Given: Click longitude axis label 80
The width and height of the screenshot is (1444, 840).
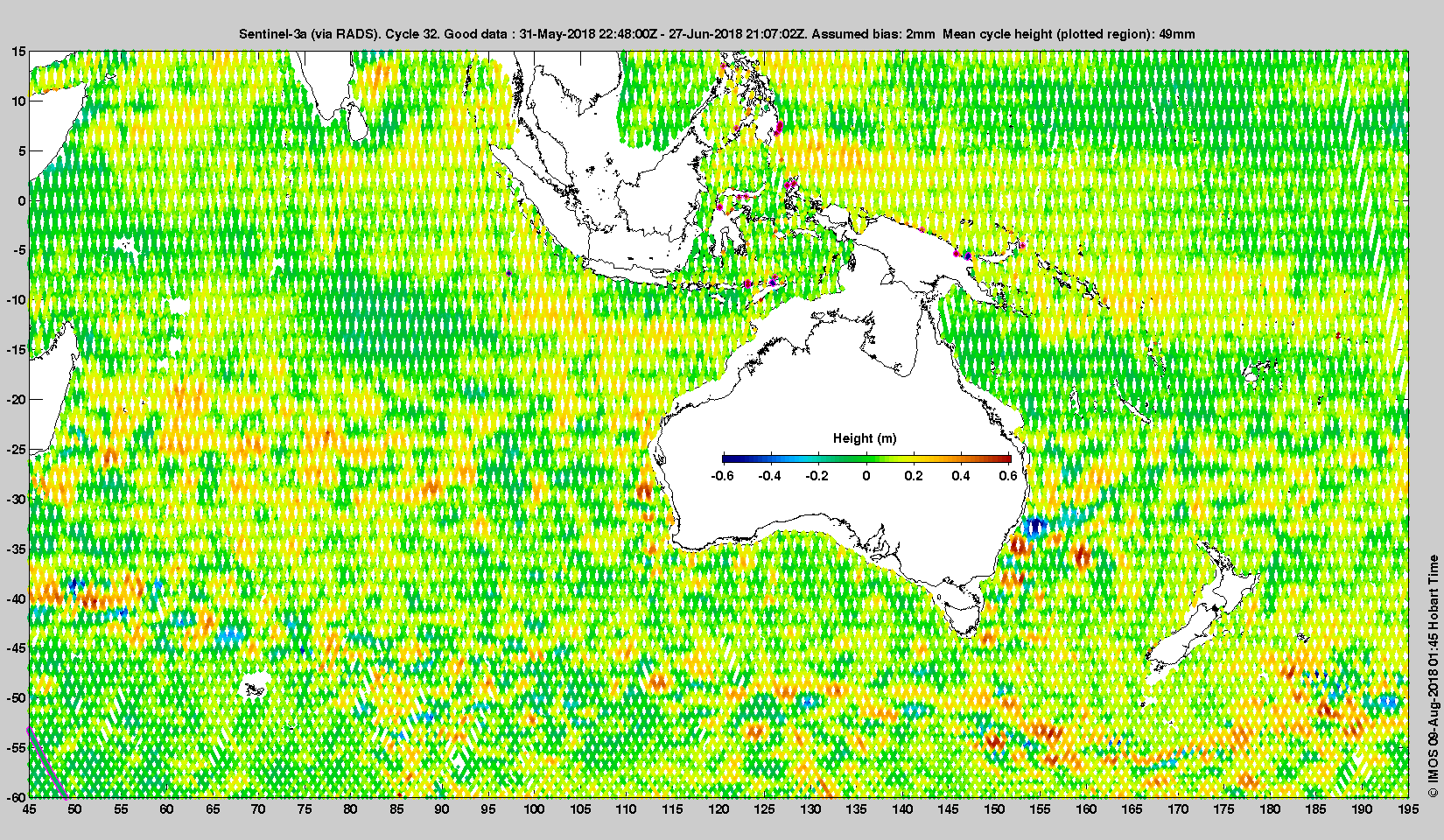Looking at the screenshot, I should [x=351, y=809].
